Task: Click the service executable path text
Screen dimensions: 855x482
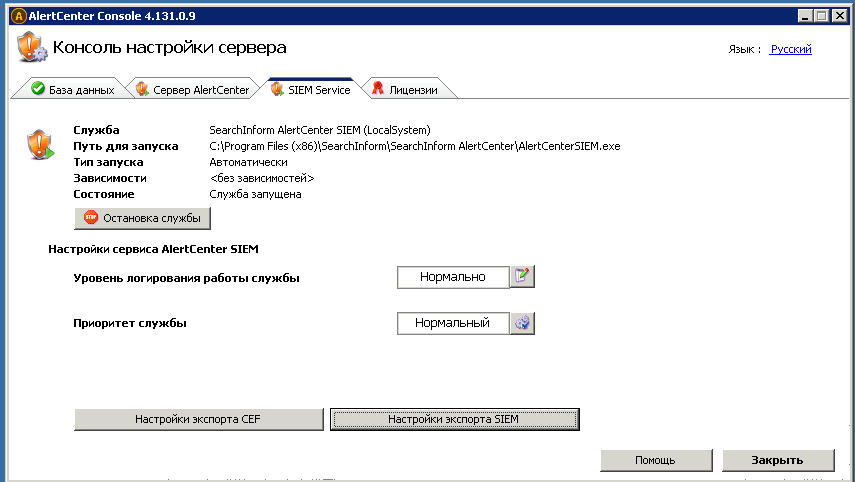Action: [414, 146]
